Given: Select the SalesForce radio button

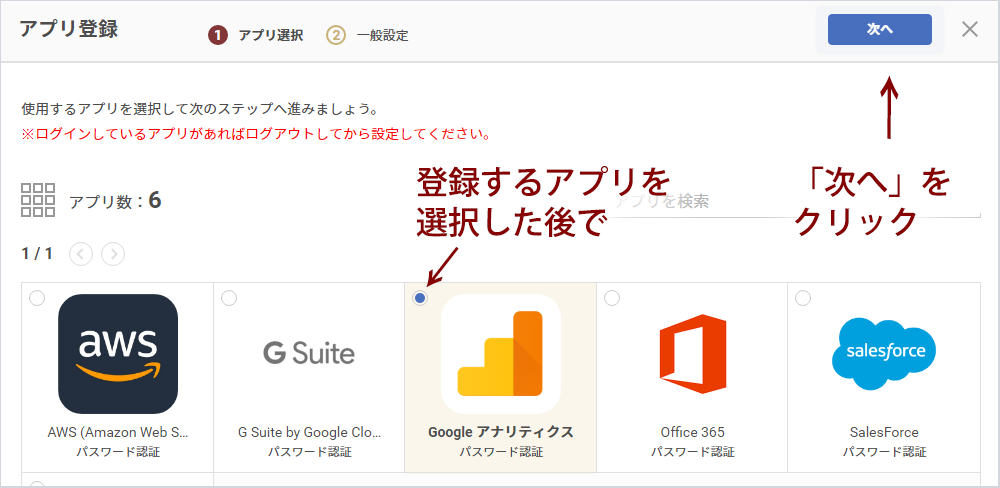Looking at the screenshot, I should tap(803, 298).
